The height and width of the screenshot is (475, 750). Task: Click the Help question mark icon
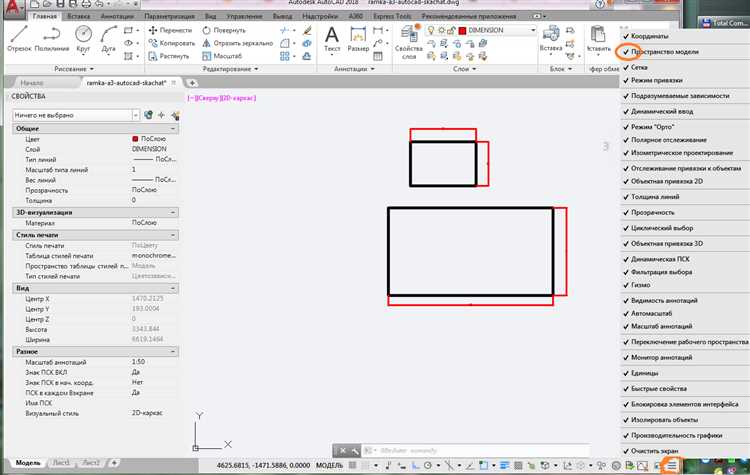(600, 4)
